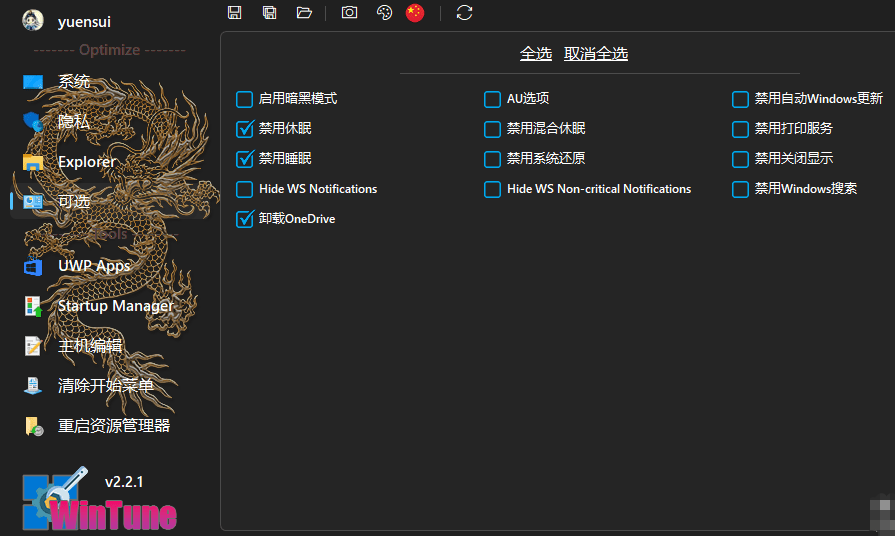
Task: Open the 主机编辑 tool label
Action: [x=90, y=346]
